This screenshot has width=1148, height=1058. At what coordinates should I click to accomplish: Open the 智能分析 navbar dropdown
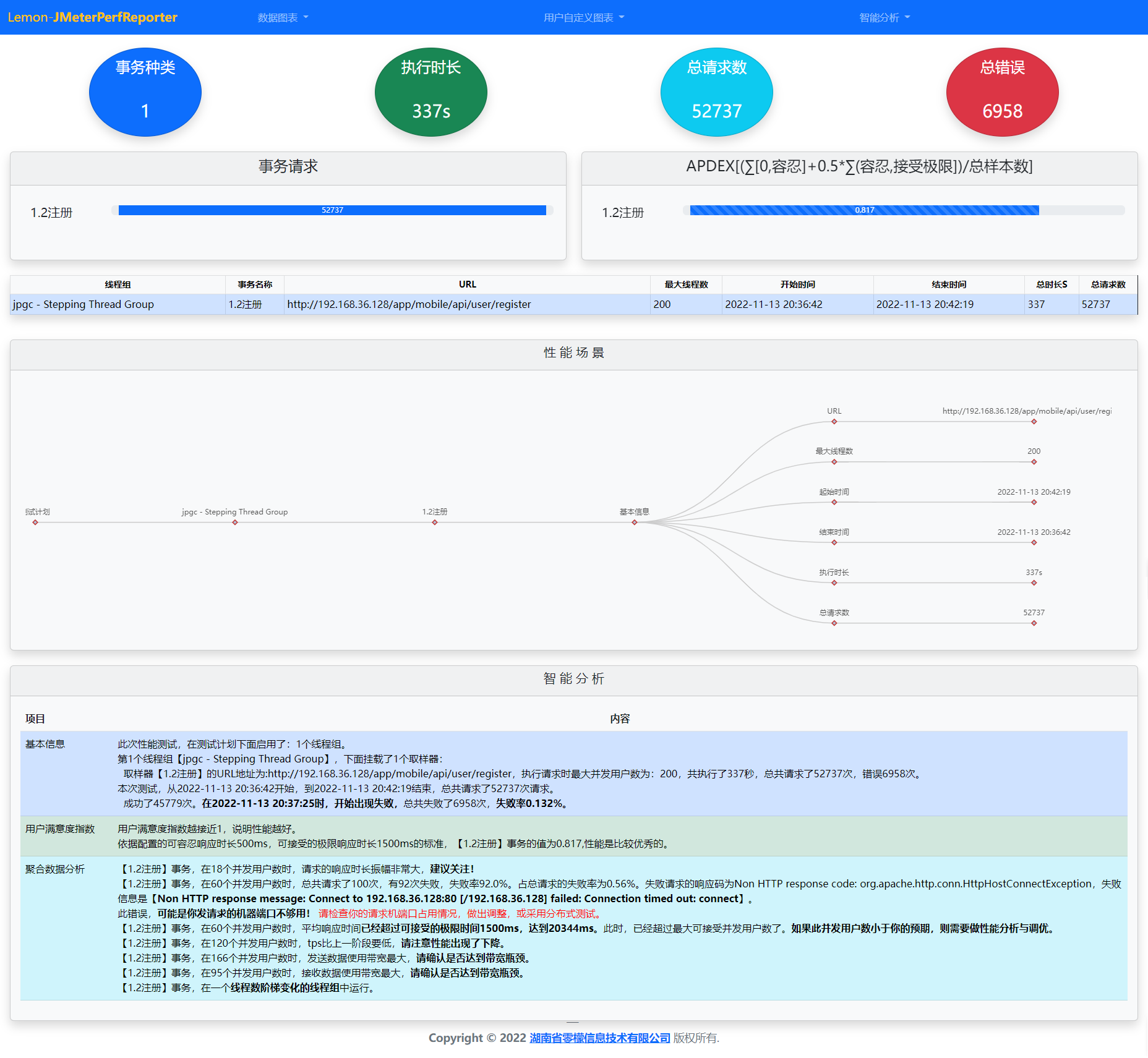click(885, 17)
